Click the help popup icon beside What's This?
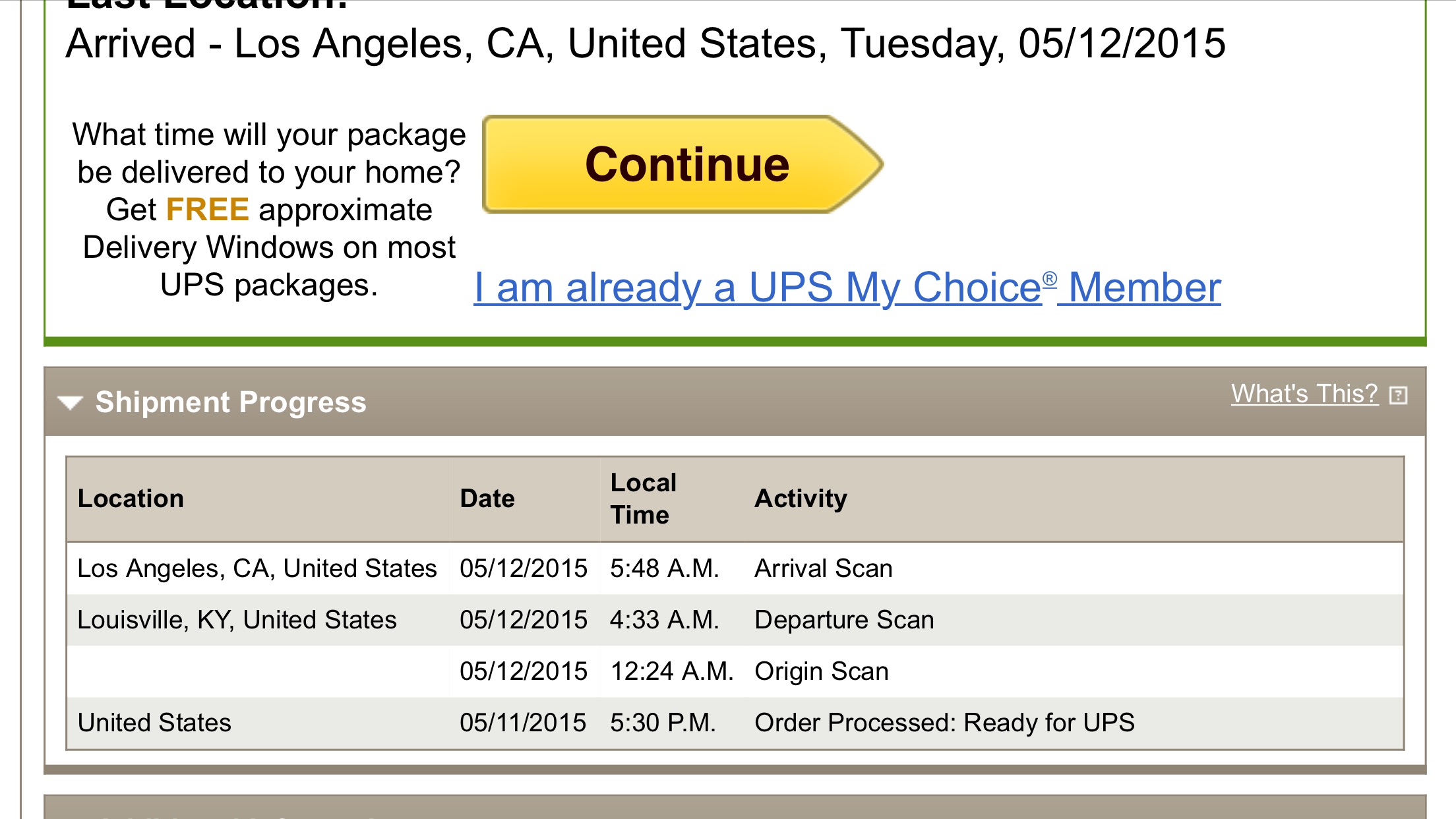The height and width of the screenshot is (819, 1456). [1398, 395]
